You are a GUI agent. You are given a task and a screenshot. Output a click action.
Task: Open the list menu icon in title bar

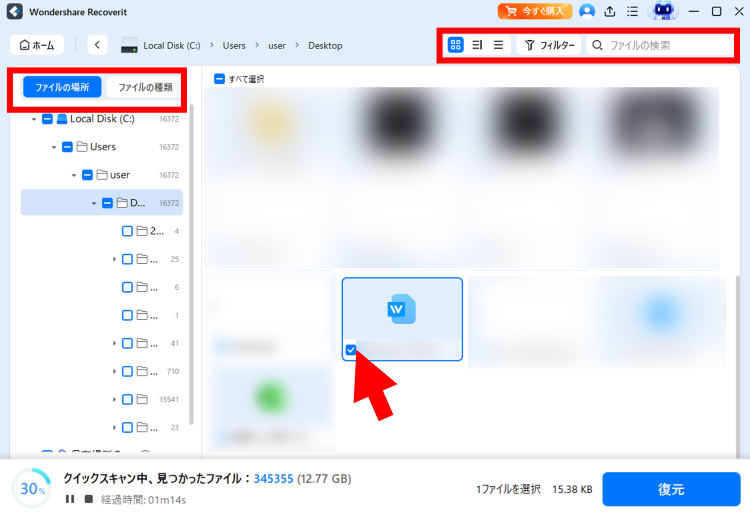coord(632,11)
